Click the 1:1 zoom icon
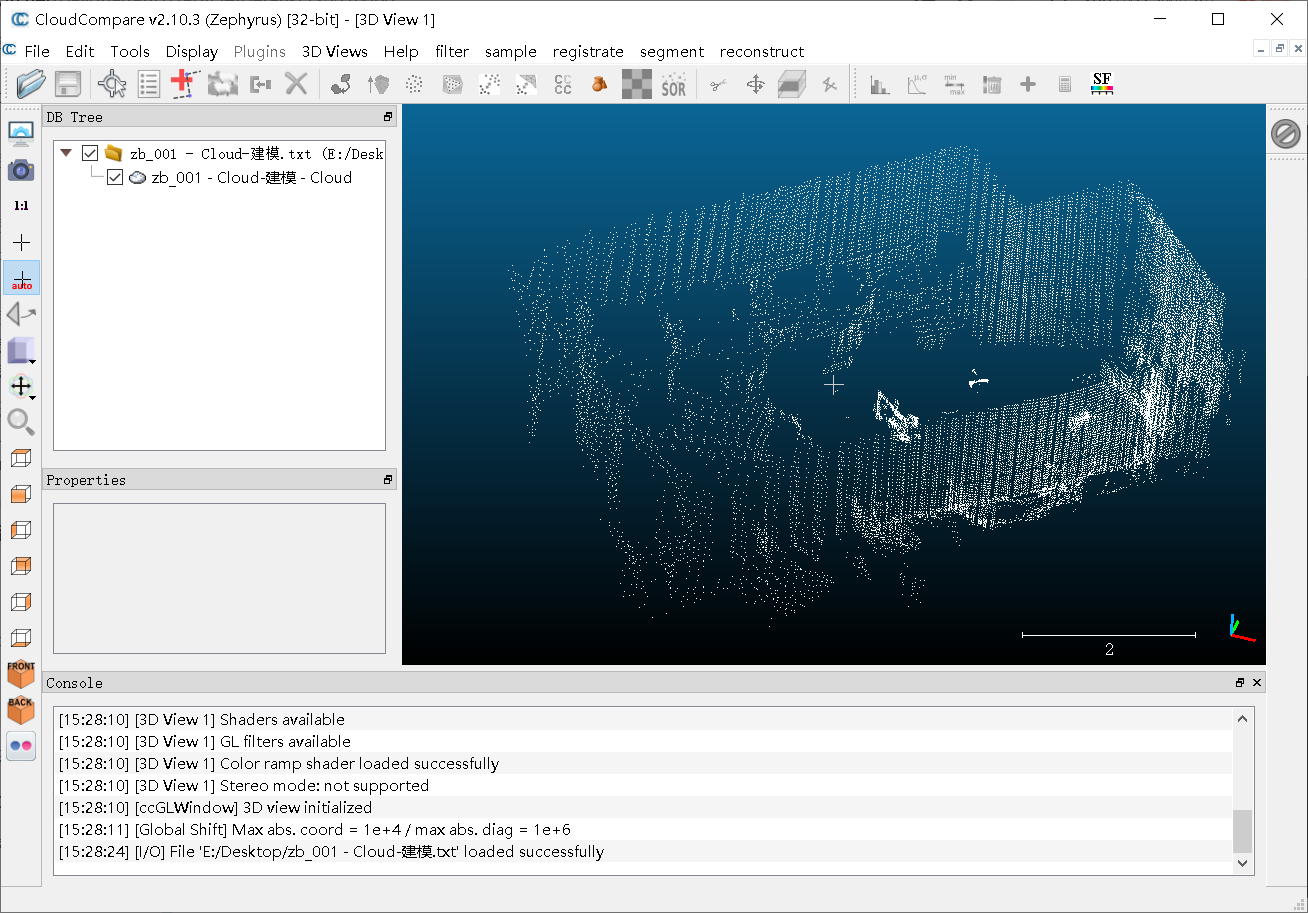1308x913 pixels. pyautogui.click(x=21, y=206)
